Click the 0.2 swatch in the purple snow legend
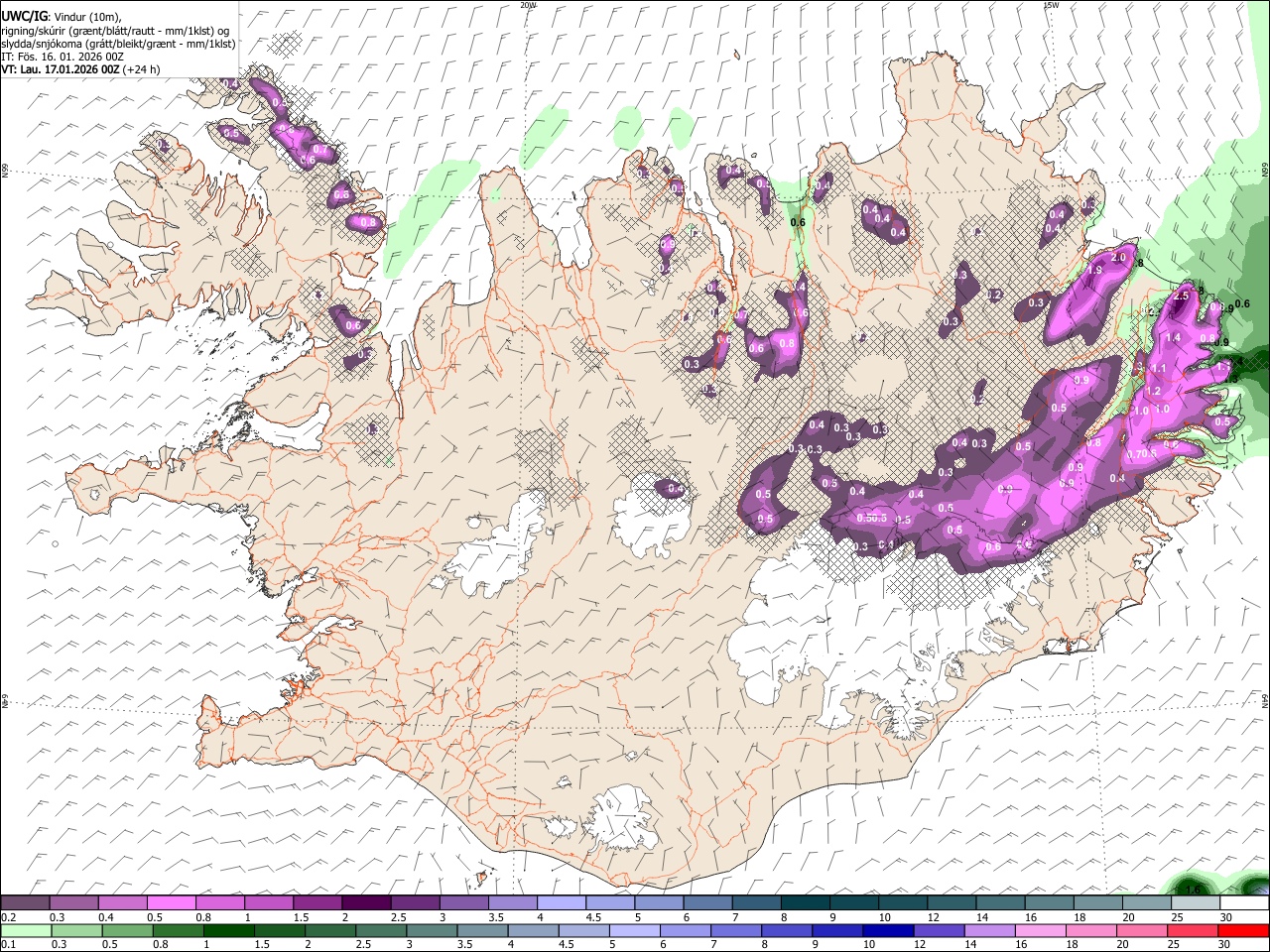Viewport: 1270px width, 952px height. [25, 903]
